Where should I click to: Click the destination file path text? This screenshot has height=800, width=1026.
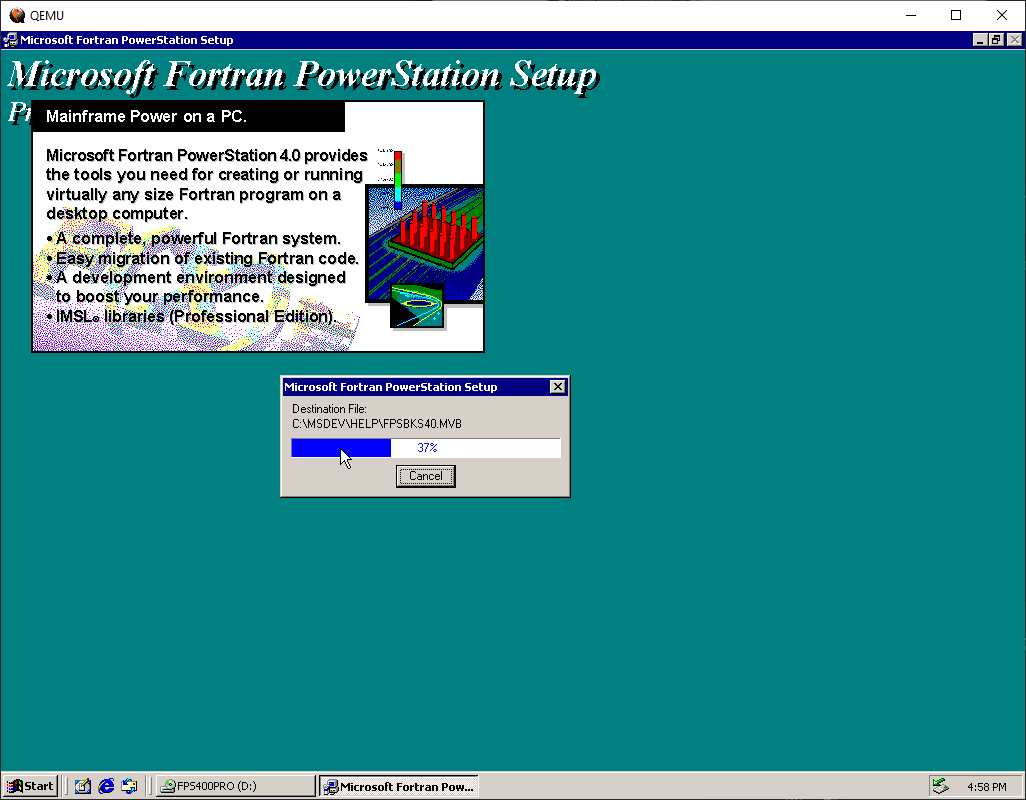[377, 424]
